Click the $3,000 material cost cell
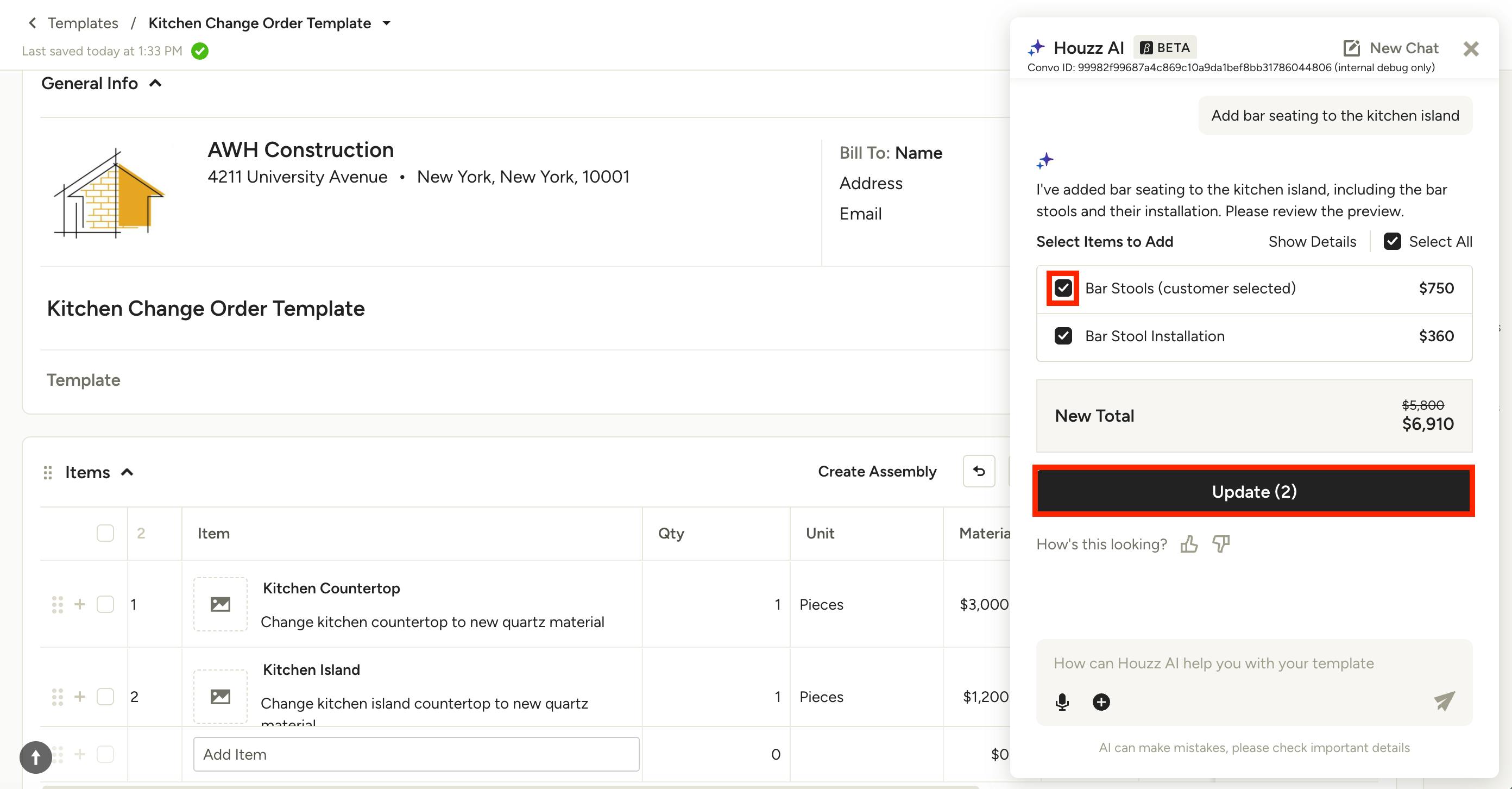 coord(984,604)
